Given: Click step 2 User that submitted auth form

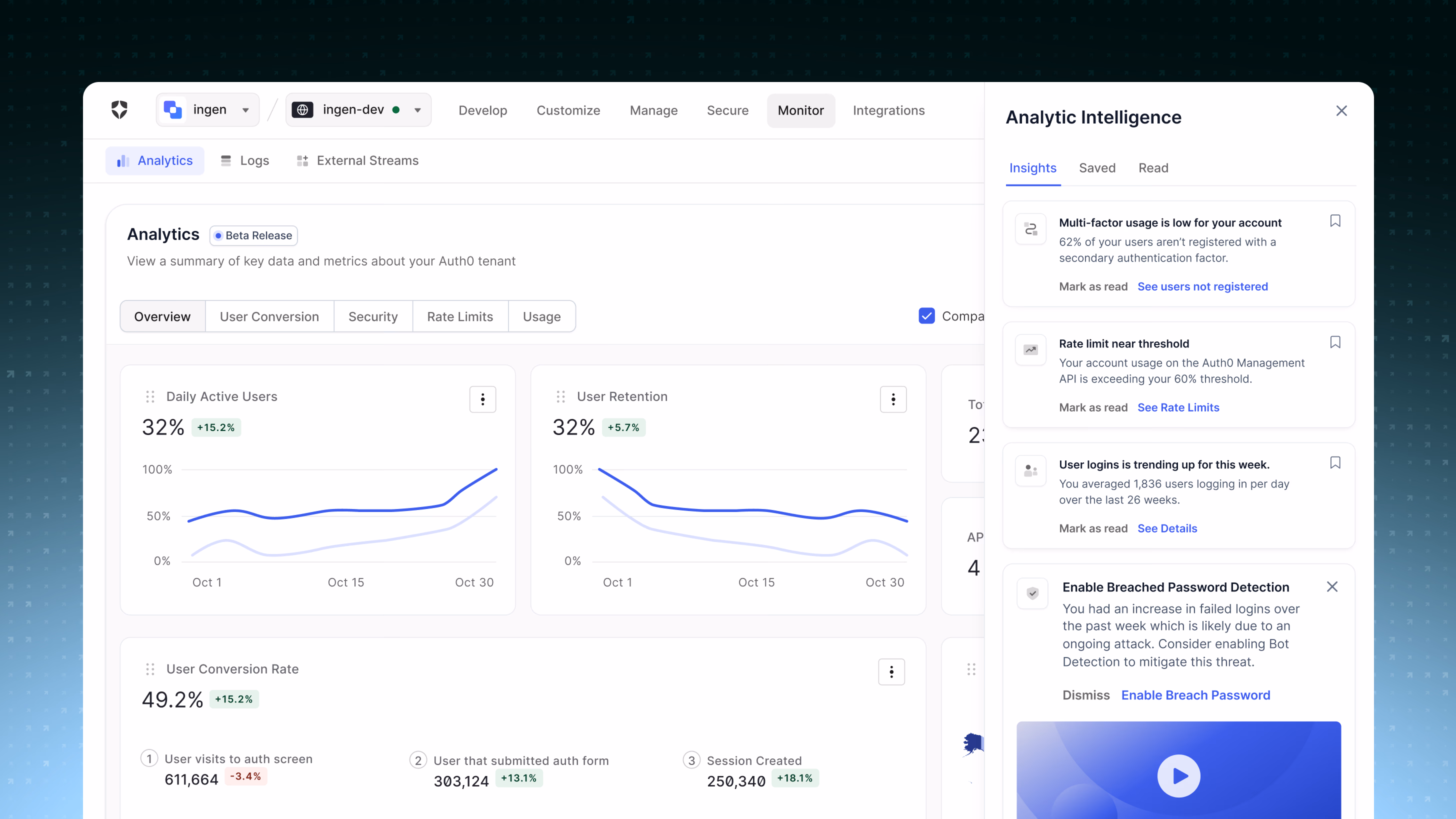Looking at the screenshot, I should [509, 760].
